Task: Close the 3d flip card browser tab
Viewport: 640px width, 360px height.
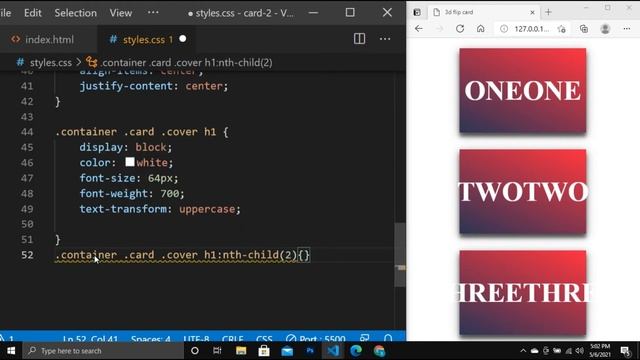Action: click(x=532, y=13)
